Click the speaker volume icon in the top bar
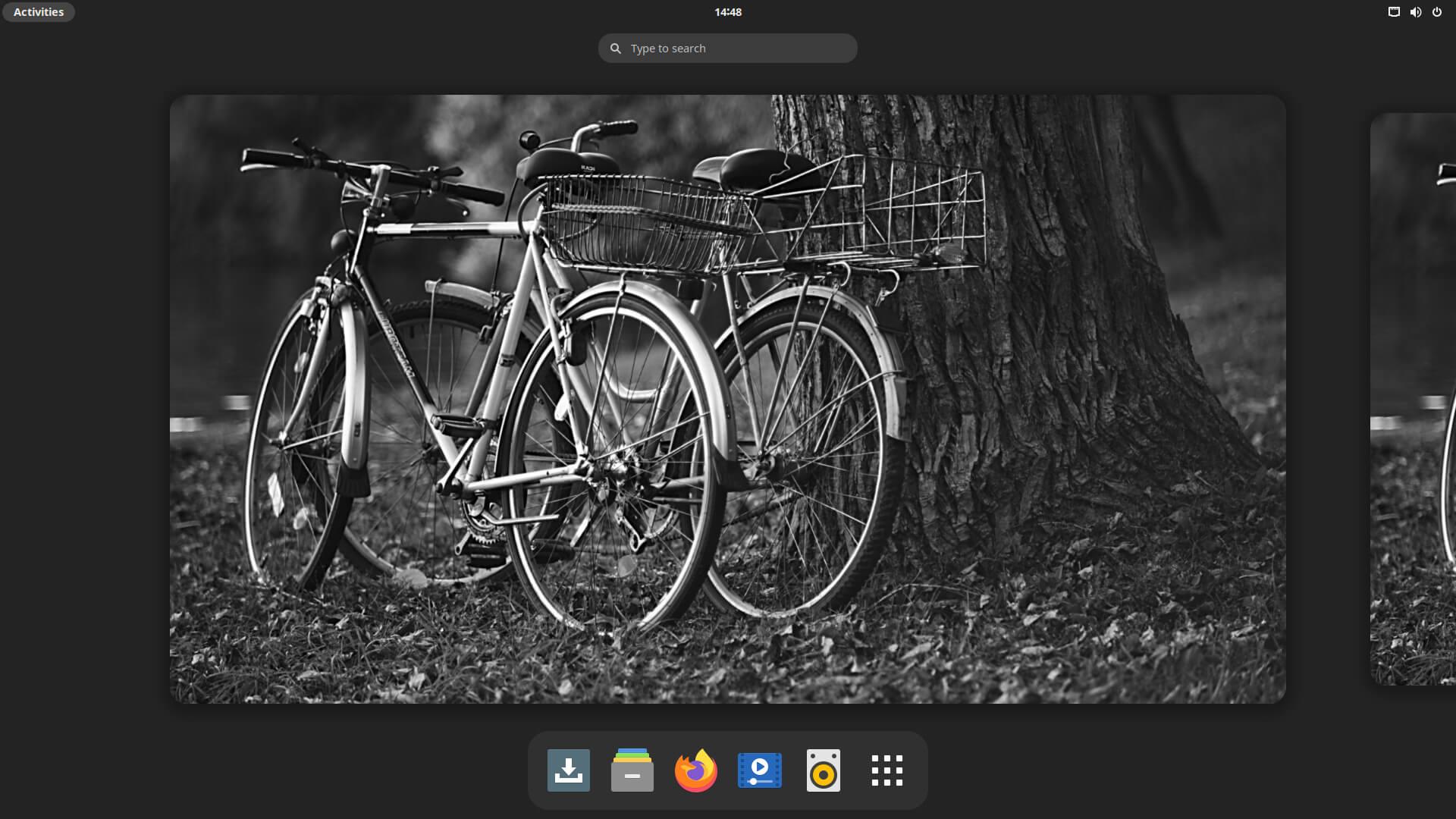The height and width of the screenshot is (819, 1456). tap(1415, 11)
